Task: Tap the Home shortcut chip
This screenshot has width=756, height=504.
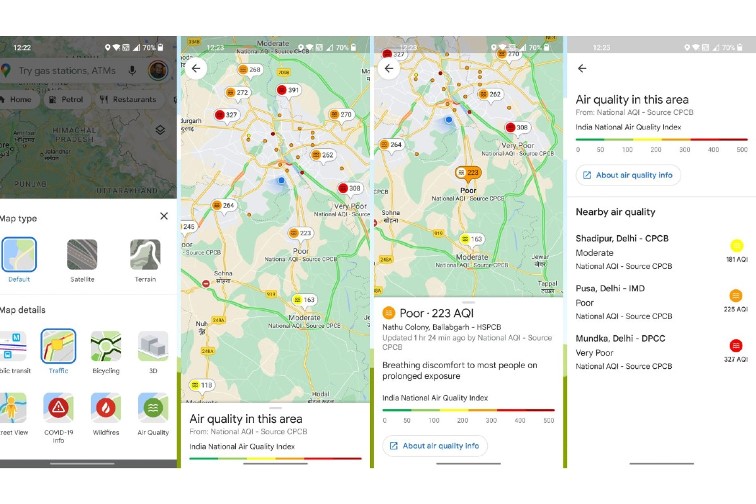Action: click(x=18, y=99)
